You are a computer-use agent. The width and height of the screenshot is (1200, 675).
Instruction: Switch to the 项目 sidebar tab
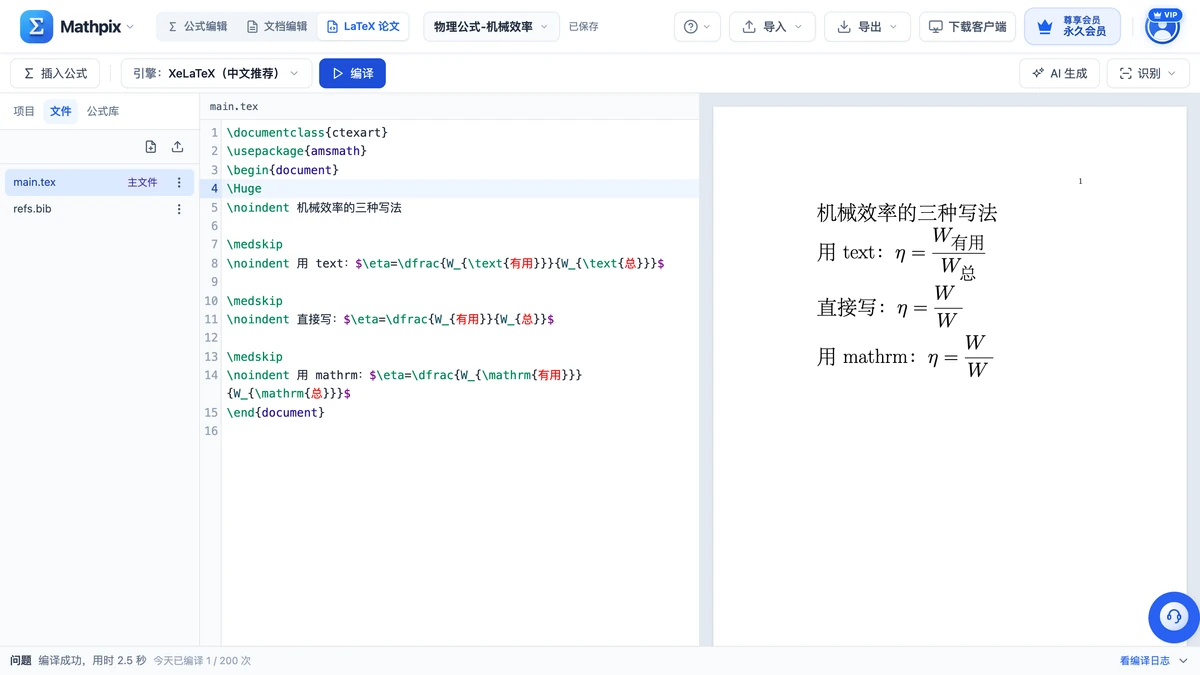[x=24, y=111]
